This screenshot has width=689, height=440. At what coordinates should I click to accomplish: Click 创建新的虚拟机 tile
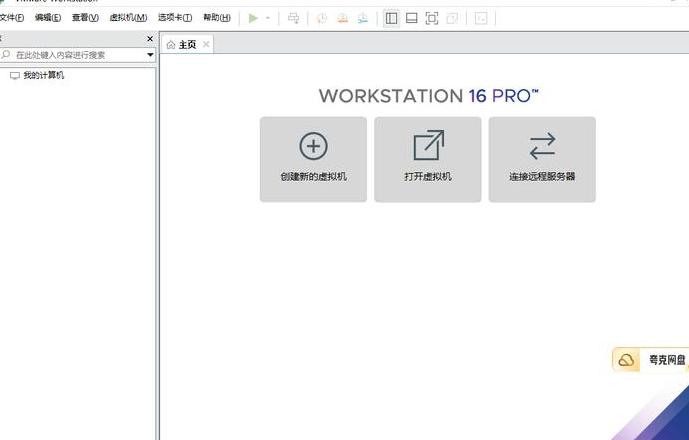(313, 160)
